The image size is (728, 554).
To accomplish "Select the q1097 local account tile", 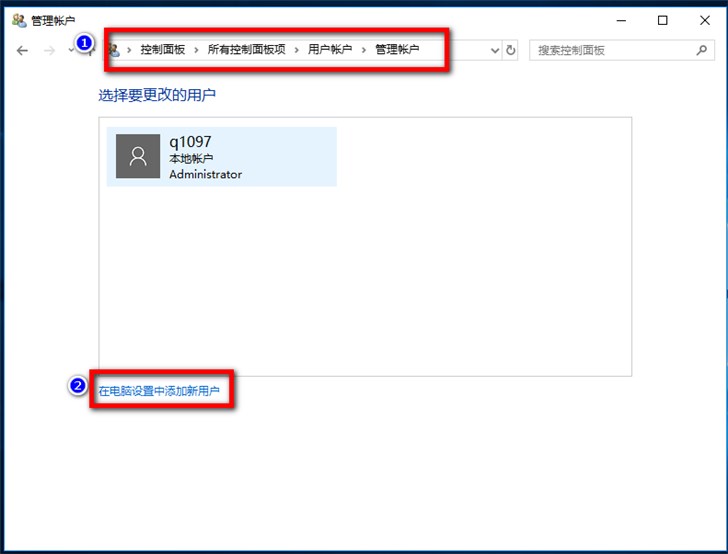I will pos(221,156).
